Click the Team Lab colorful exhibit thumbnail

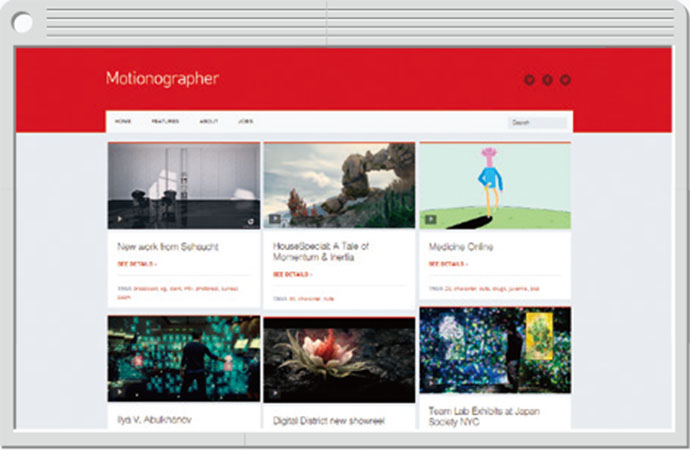pyautogui.click(x=495, y=350)
